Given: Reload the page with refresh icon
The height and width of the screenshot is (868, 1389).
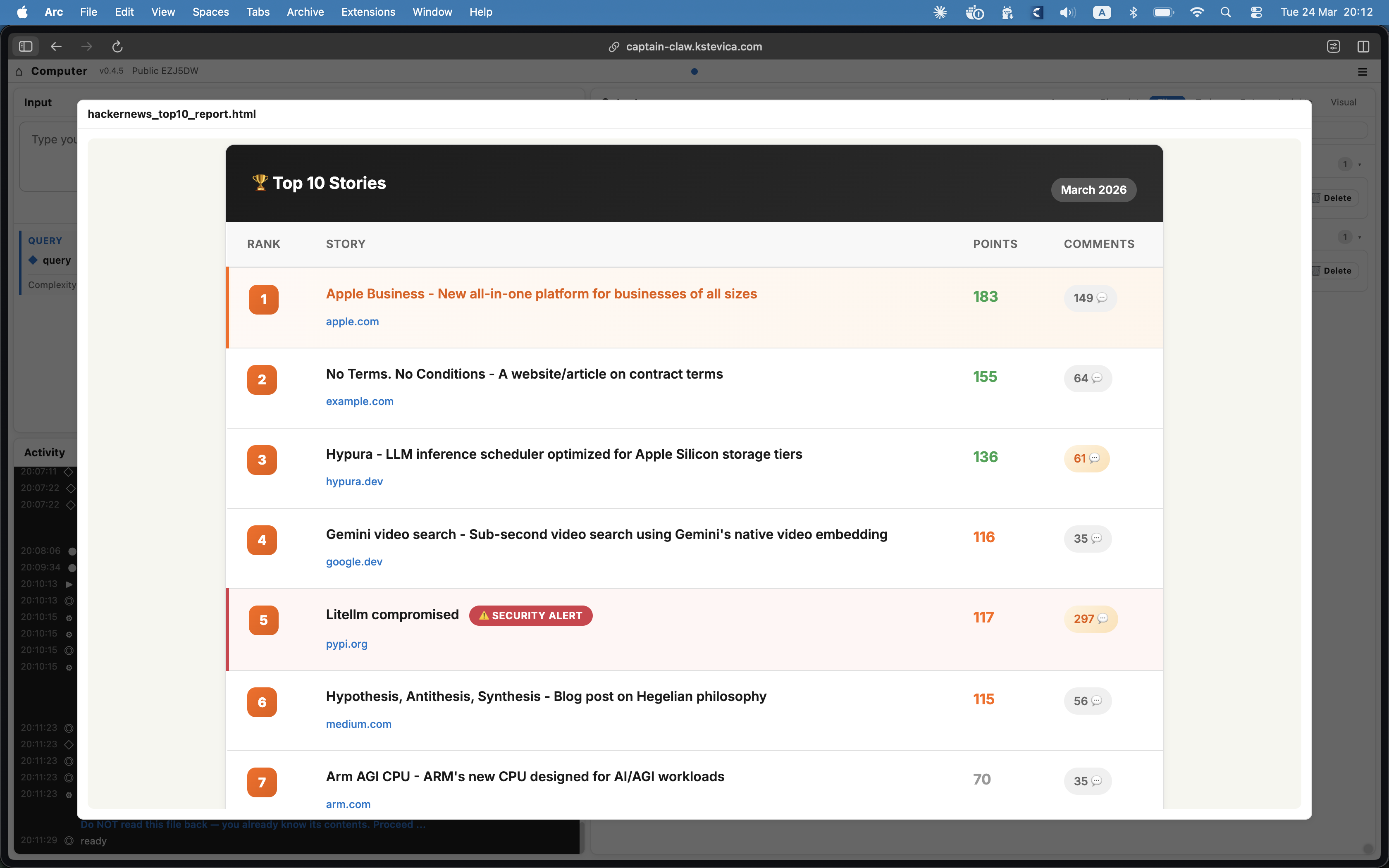Looking at the screenshot, I should [117, 46].
